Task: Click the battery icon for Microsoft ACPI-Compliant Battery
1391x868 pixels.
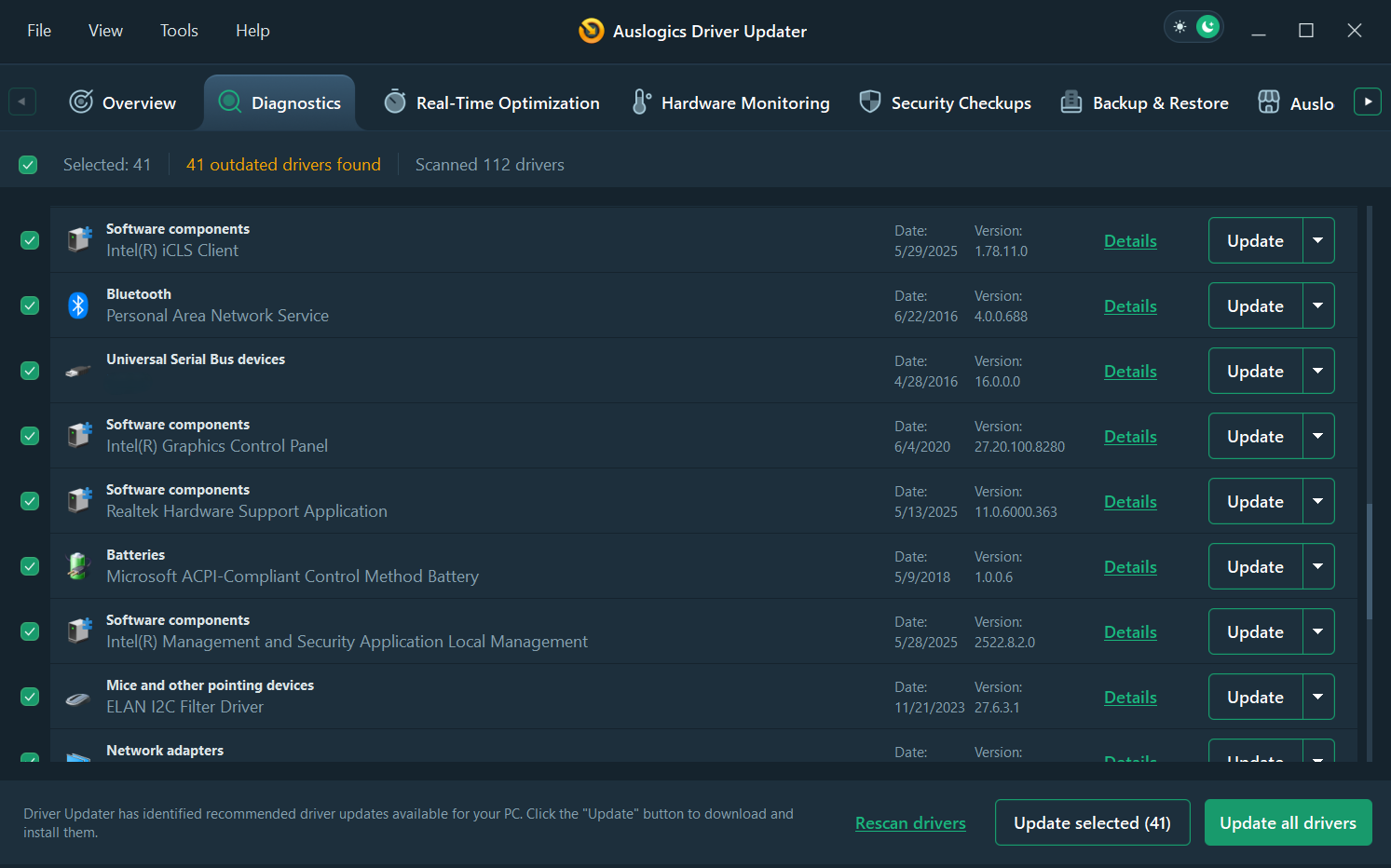Action: tap(77, 565)
